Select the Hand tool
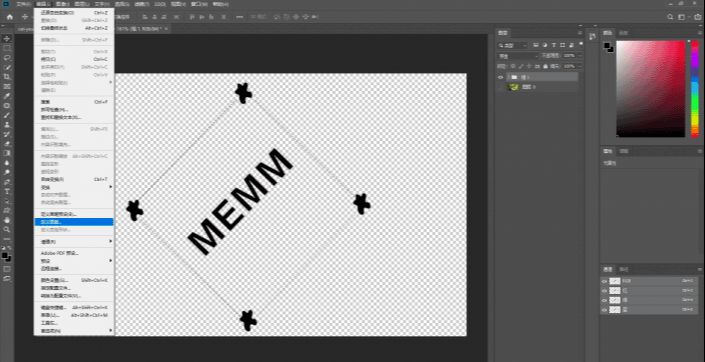The height and width of the screenshot is (362, 705). pos(7,220)
